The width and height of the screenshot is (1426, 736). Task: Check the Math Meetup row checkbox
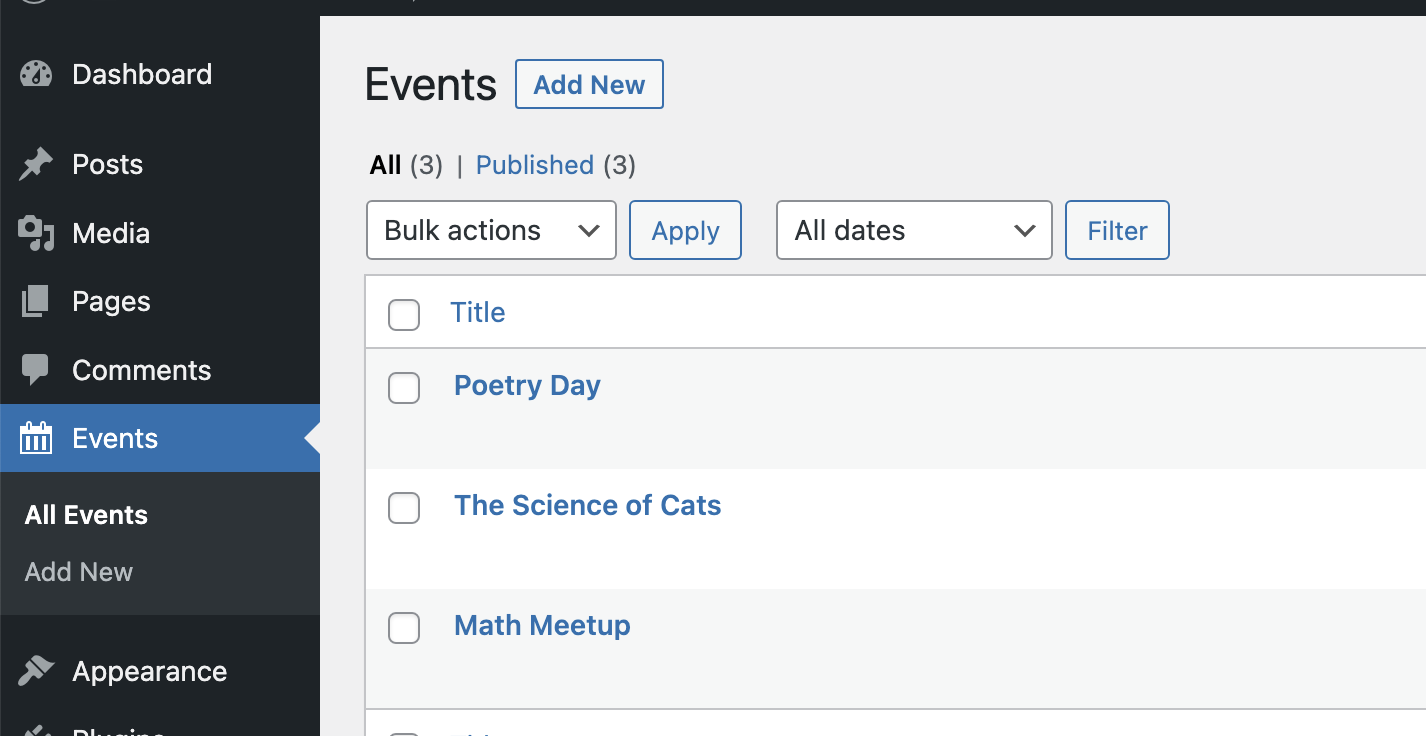[x=404, y=628]
